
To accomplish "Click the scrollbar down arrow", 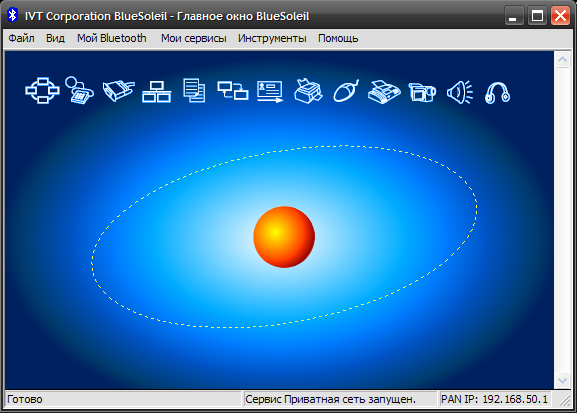I will tap(562, 381).
